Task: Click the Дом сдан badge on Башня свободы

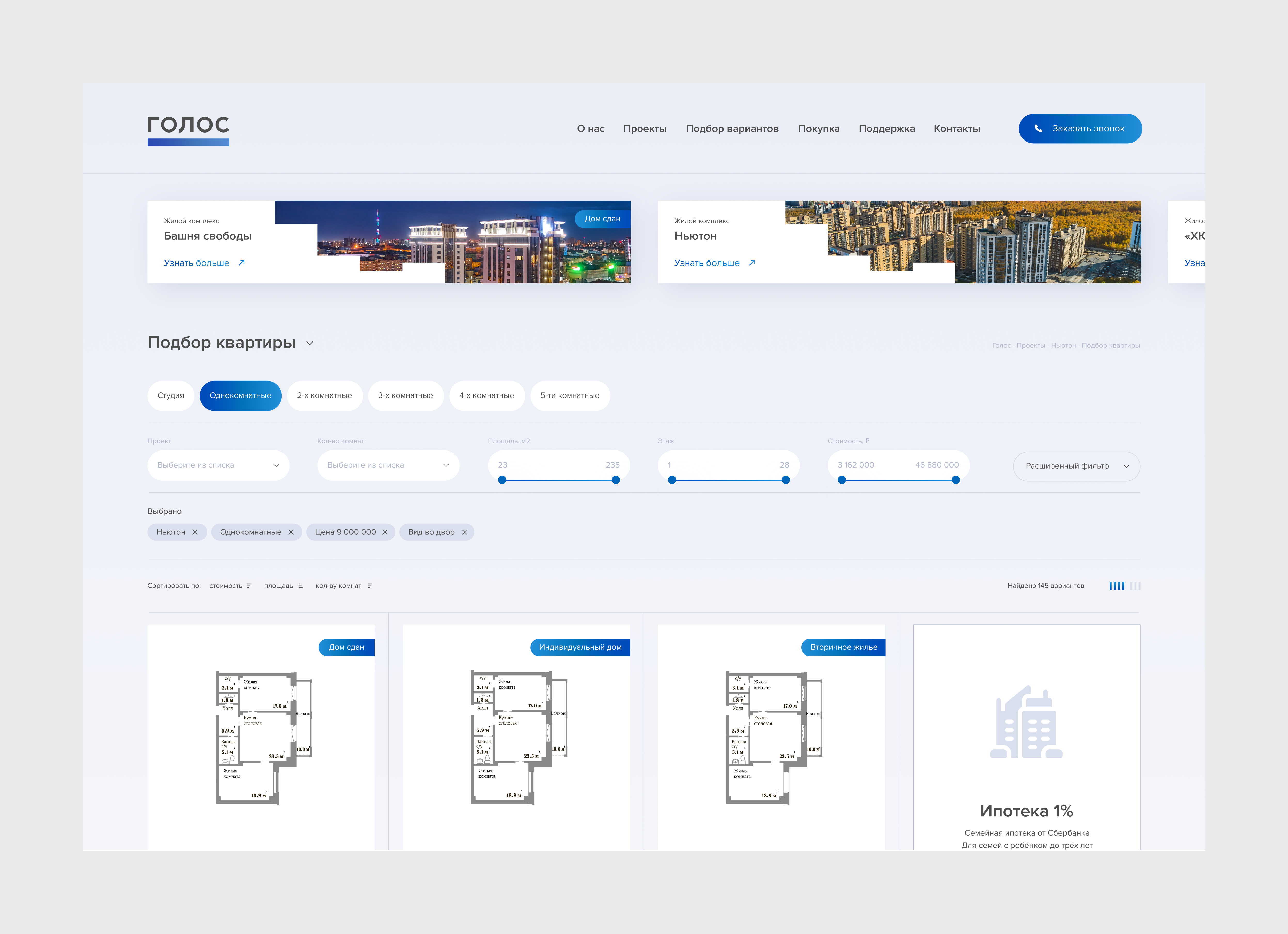Action: 602,219
